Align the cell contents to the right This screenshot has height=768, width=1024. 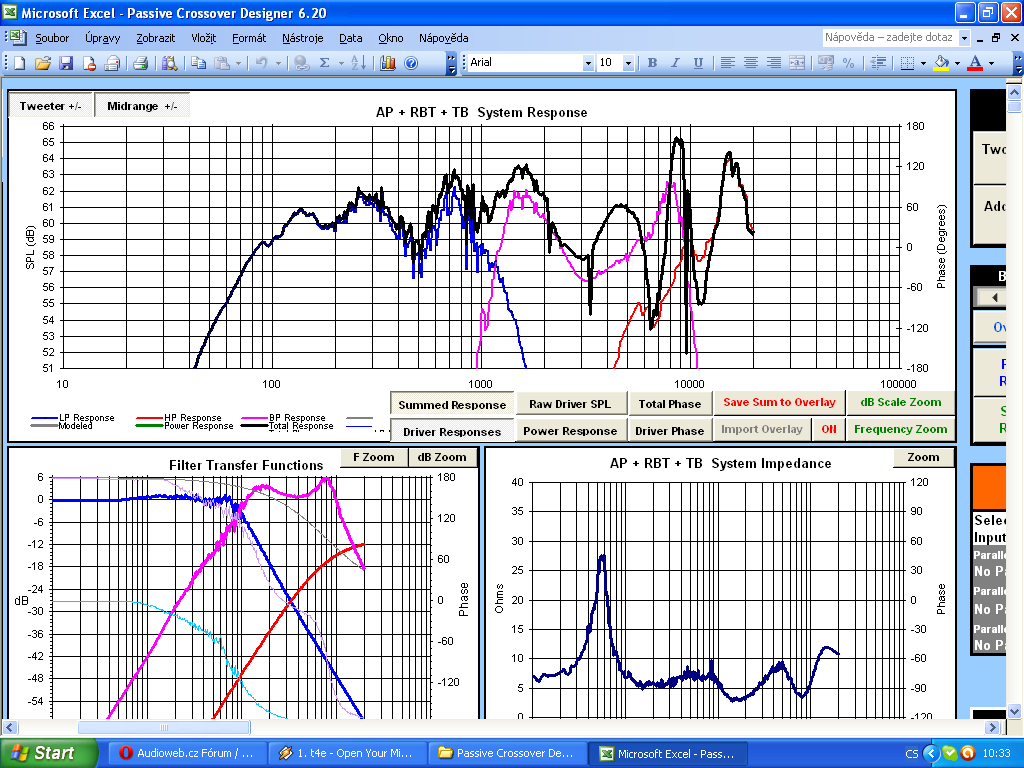click(x=774, y=63)
